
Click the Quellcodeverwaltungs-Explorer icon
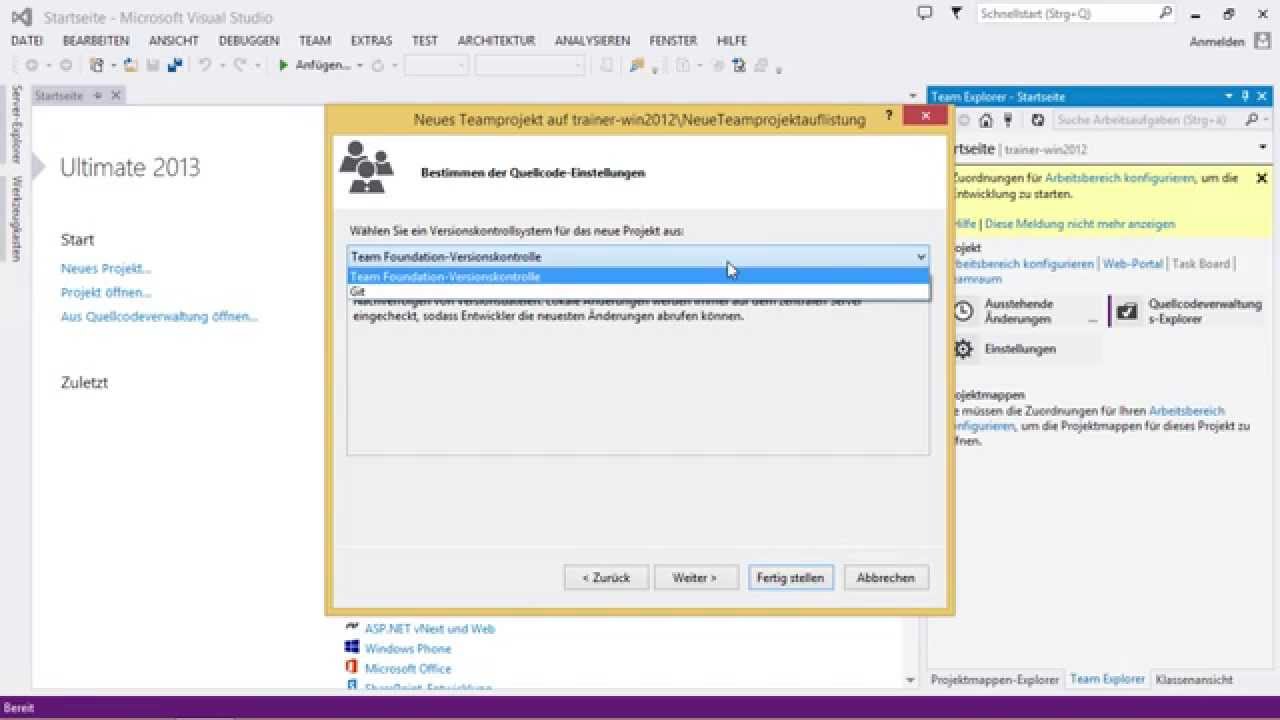[x=1127, y=311]
